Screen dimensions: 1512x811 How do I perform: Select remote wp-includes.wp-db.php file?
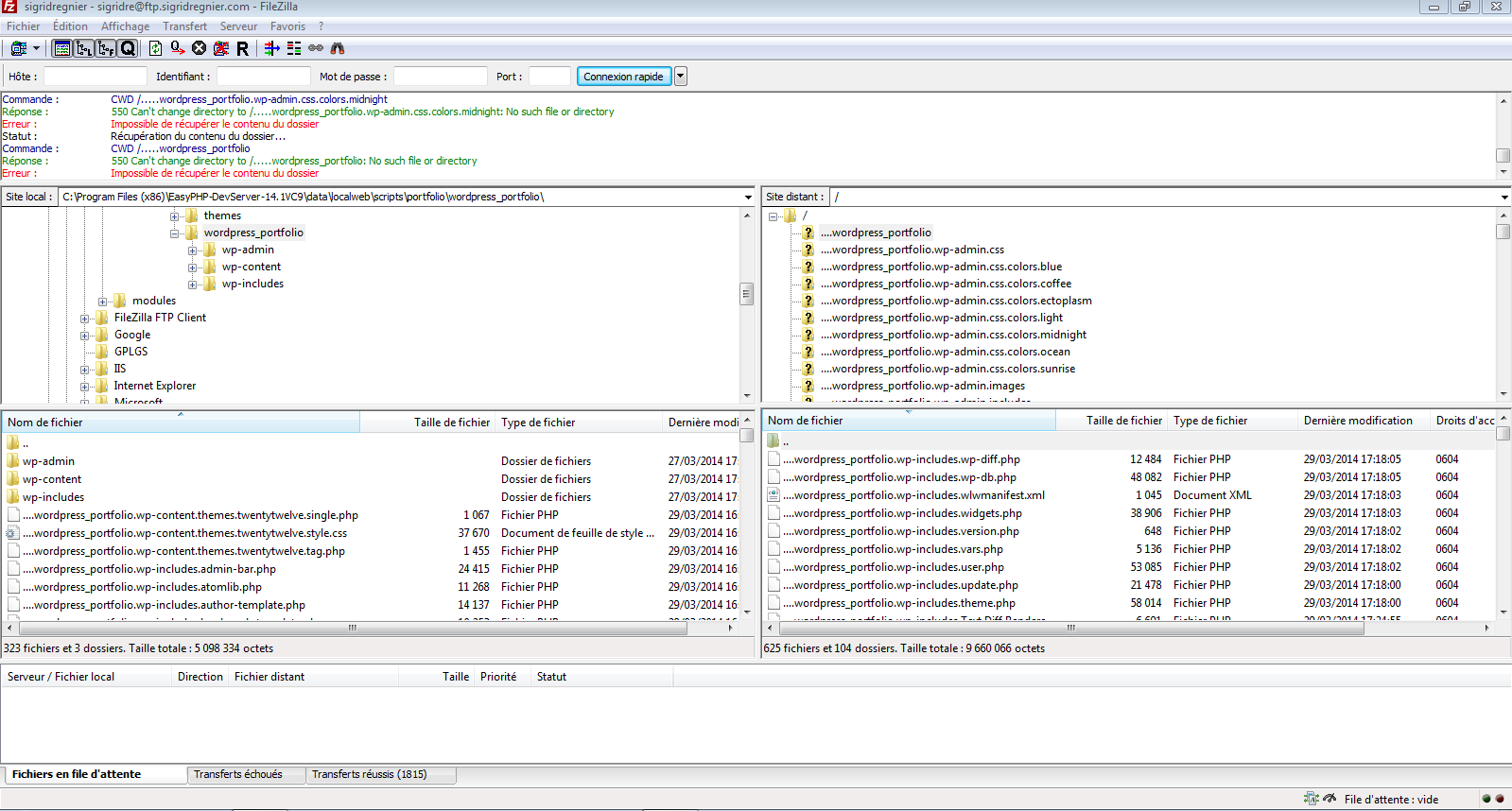(899, 477)
